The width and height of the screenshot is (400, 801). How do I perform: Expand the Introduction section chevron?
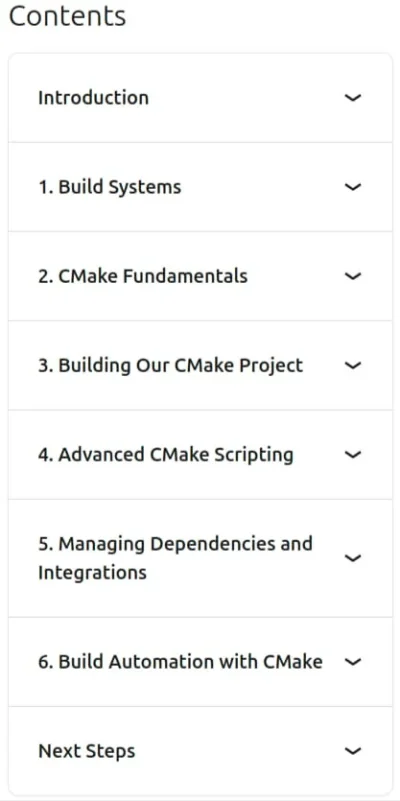(x=352, y=98)
